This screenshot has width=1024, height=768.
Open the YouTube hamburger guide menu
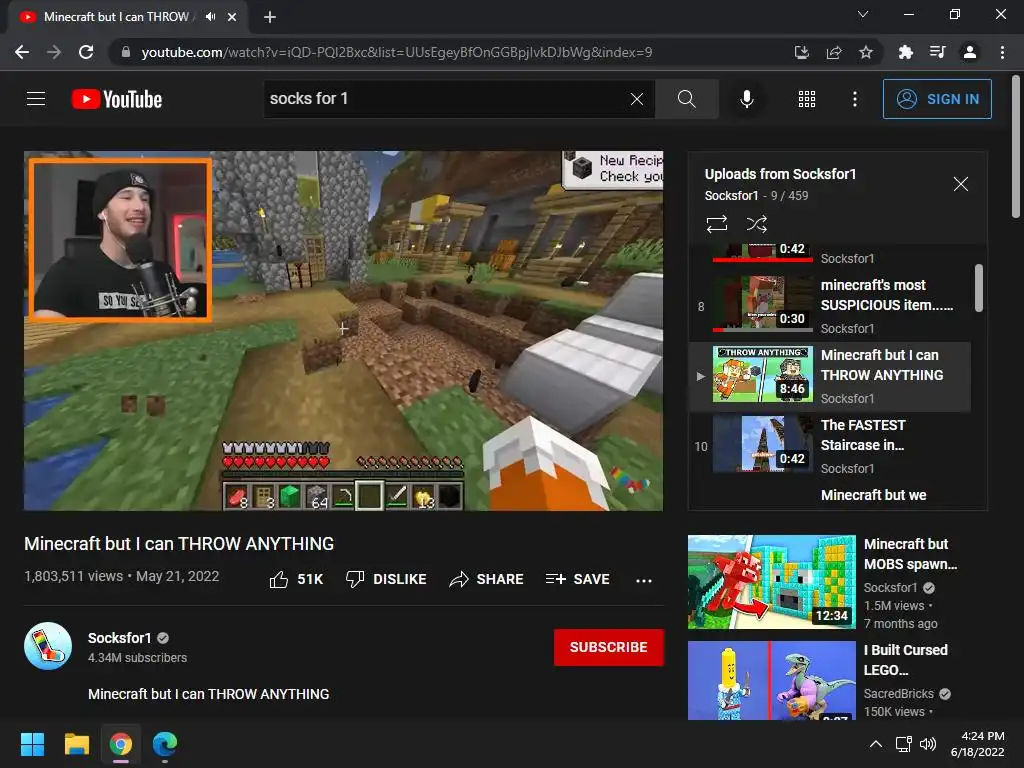(36, 99)
